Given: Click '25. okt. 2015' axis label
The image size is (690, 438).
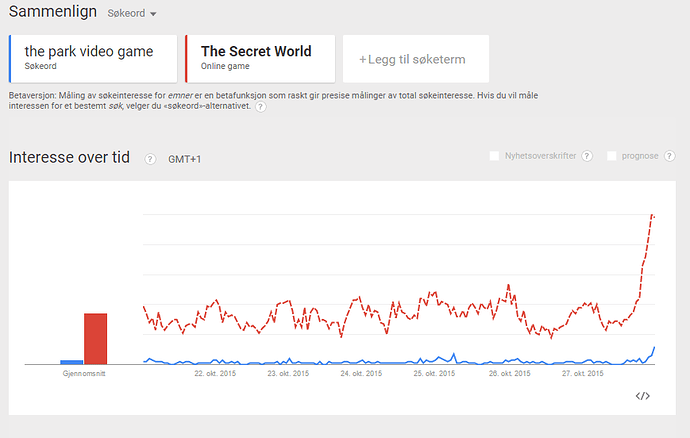Looking at the screenshot, I should click(434, 373).
